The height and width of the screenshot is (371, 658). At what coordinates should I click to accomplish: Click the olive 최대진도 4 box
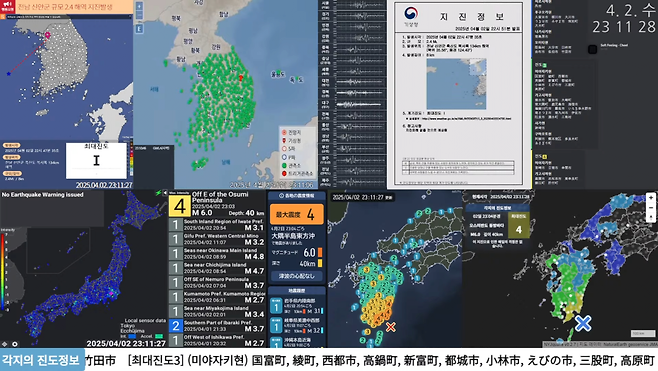(x=519, y=225)
